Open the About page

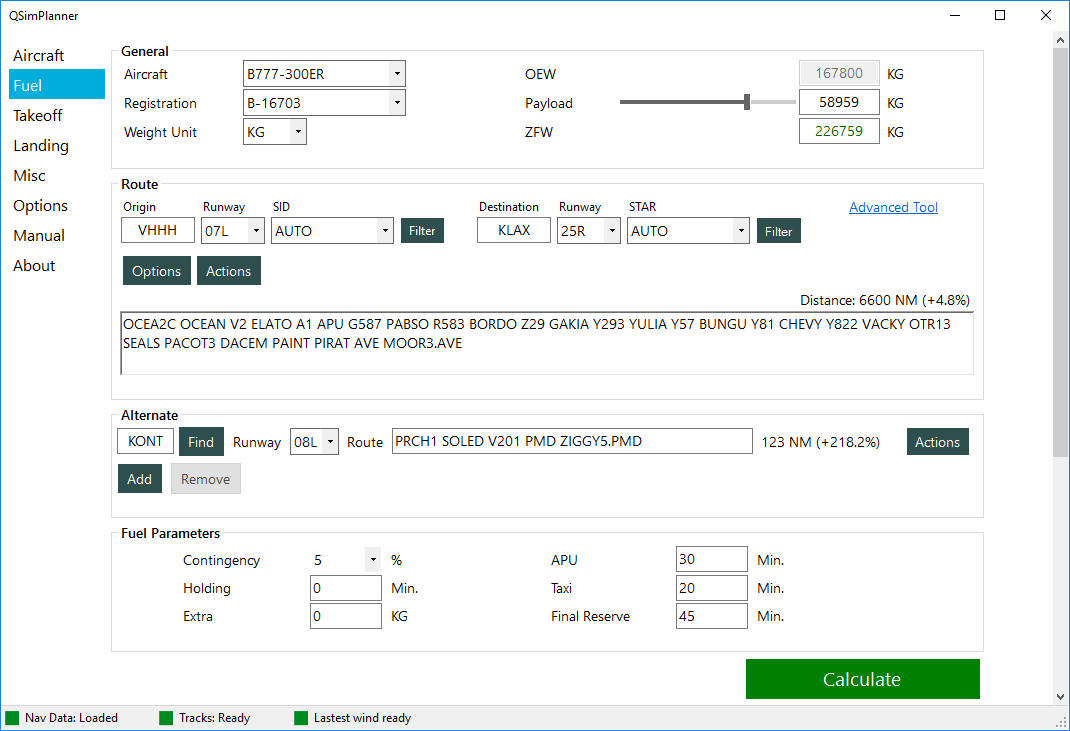pyautogui.click(x=34, y=266)
